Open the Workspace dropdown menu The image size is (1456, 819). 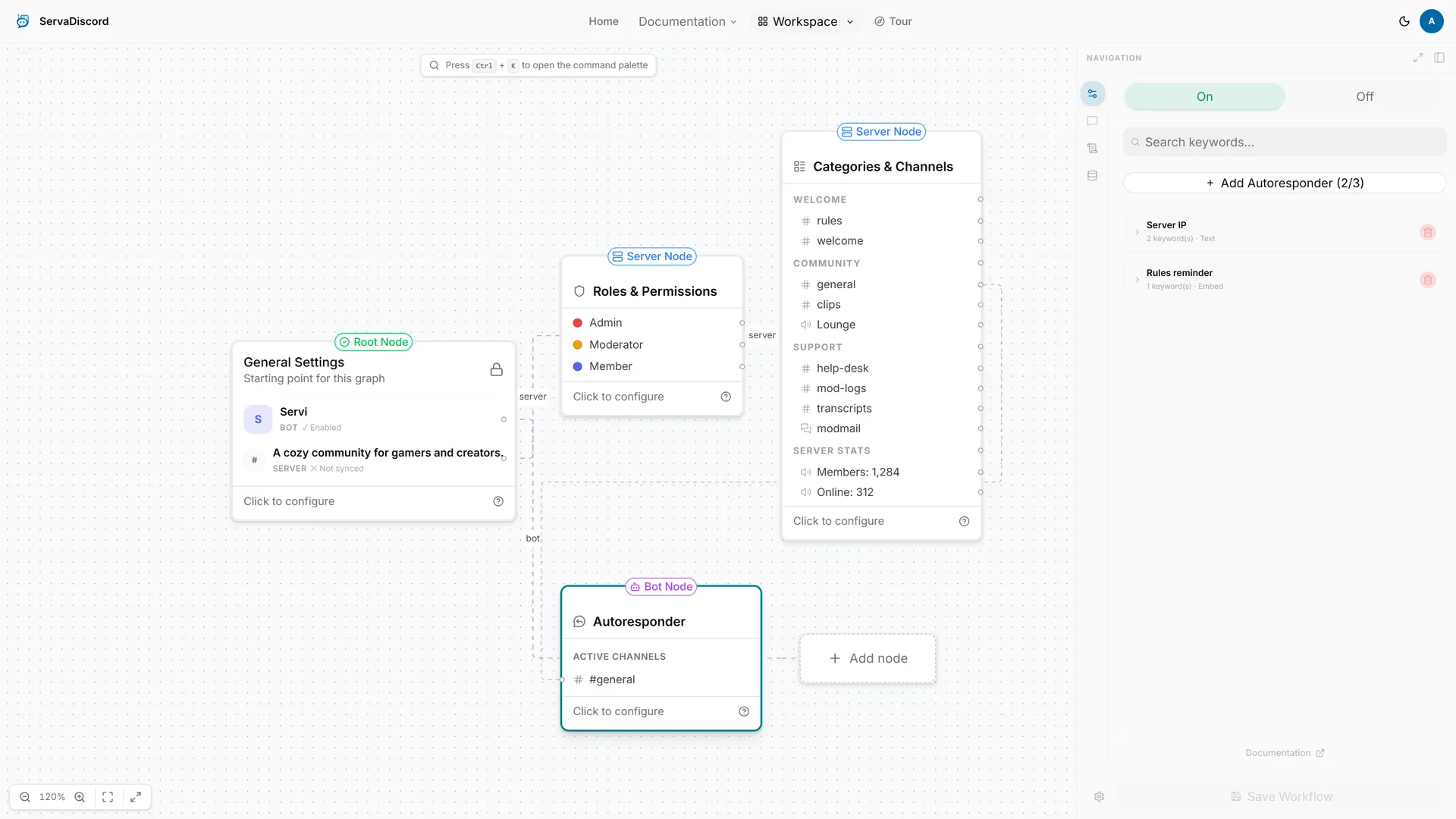(x=805, y=21)
